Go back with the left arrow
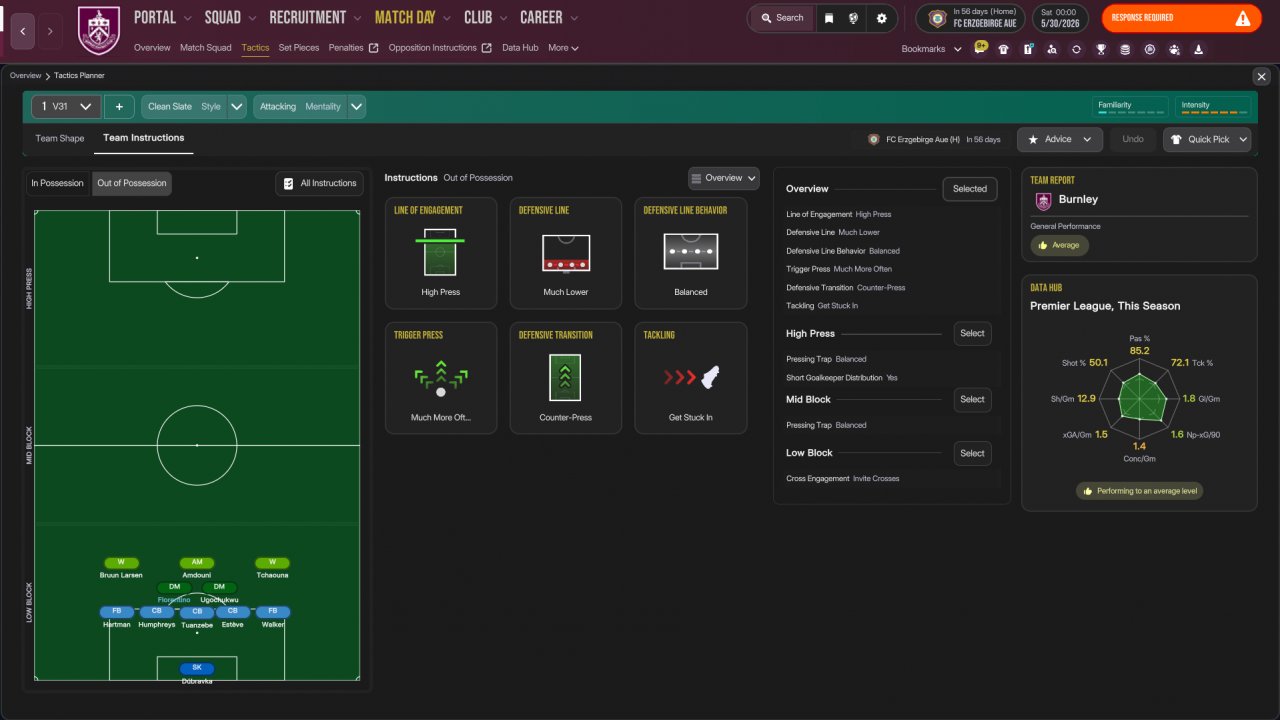1280x720 pixels. point(23,31)
